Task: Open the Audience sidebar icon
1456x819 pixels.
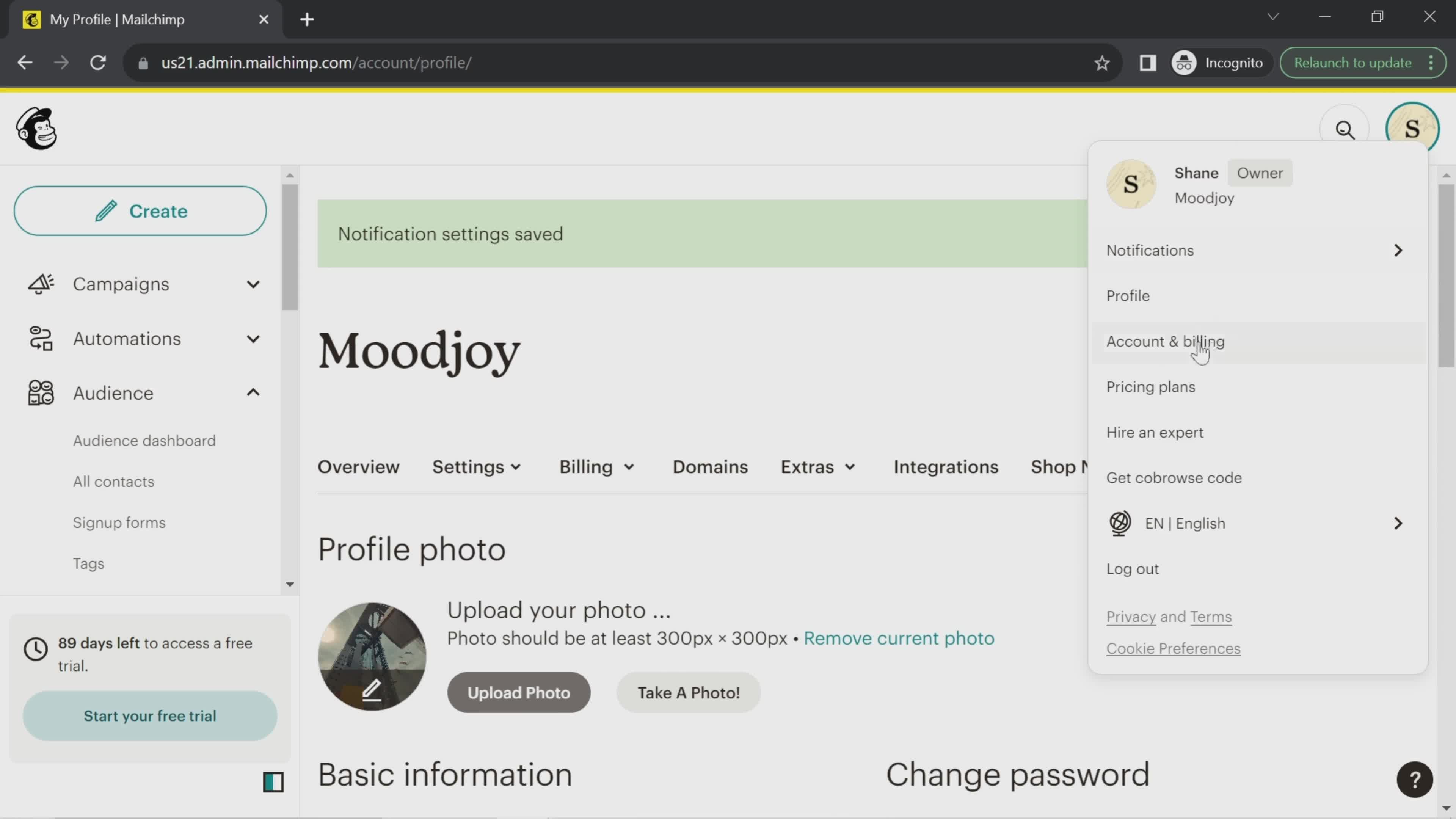Action: point(41,393)
